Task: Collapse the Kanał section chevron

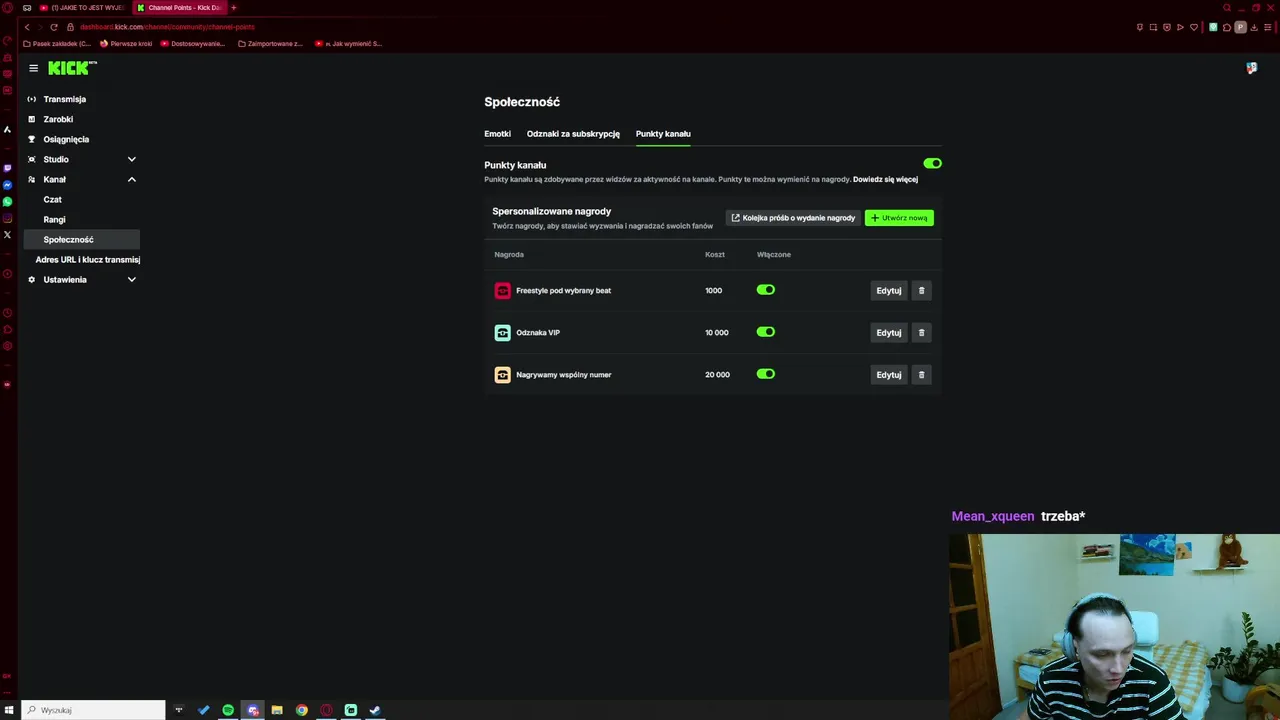Action: [131, 179]
